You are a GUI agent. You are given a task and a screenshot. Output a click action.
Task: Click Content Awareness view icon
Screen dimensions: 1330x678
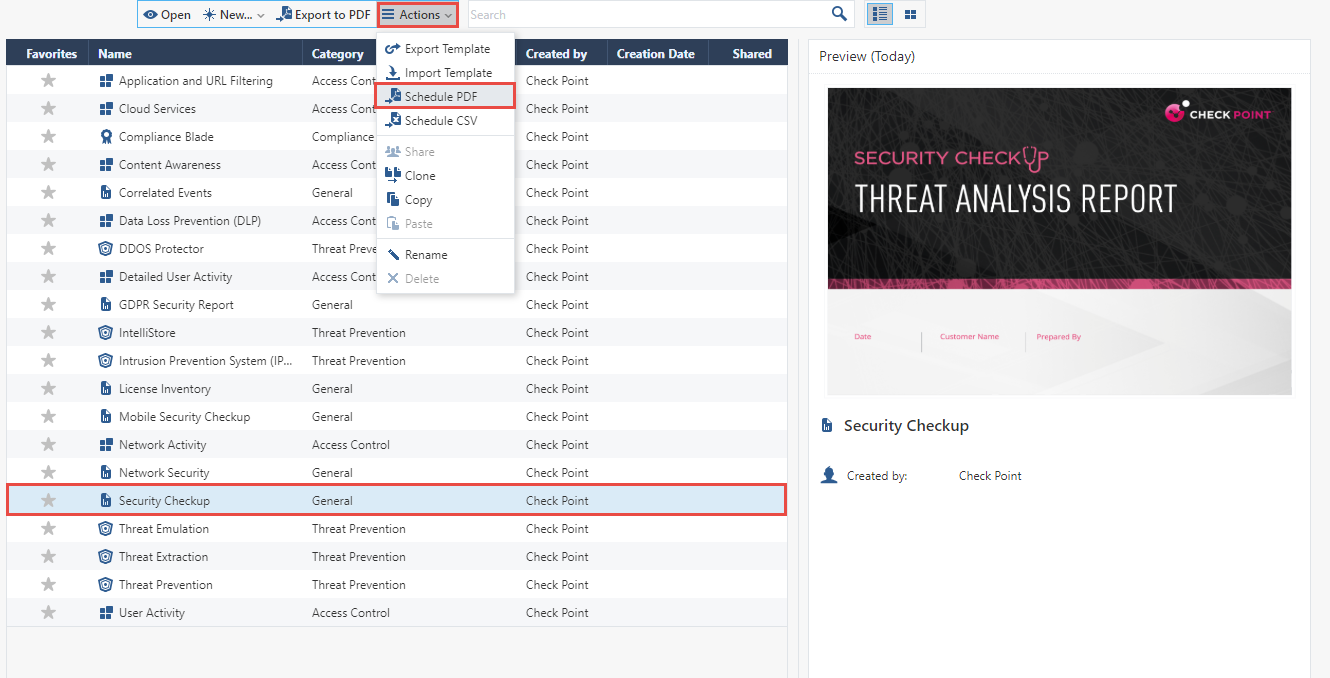tap(106, 165)
